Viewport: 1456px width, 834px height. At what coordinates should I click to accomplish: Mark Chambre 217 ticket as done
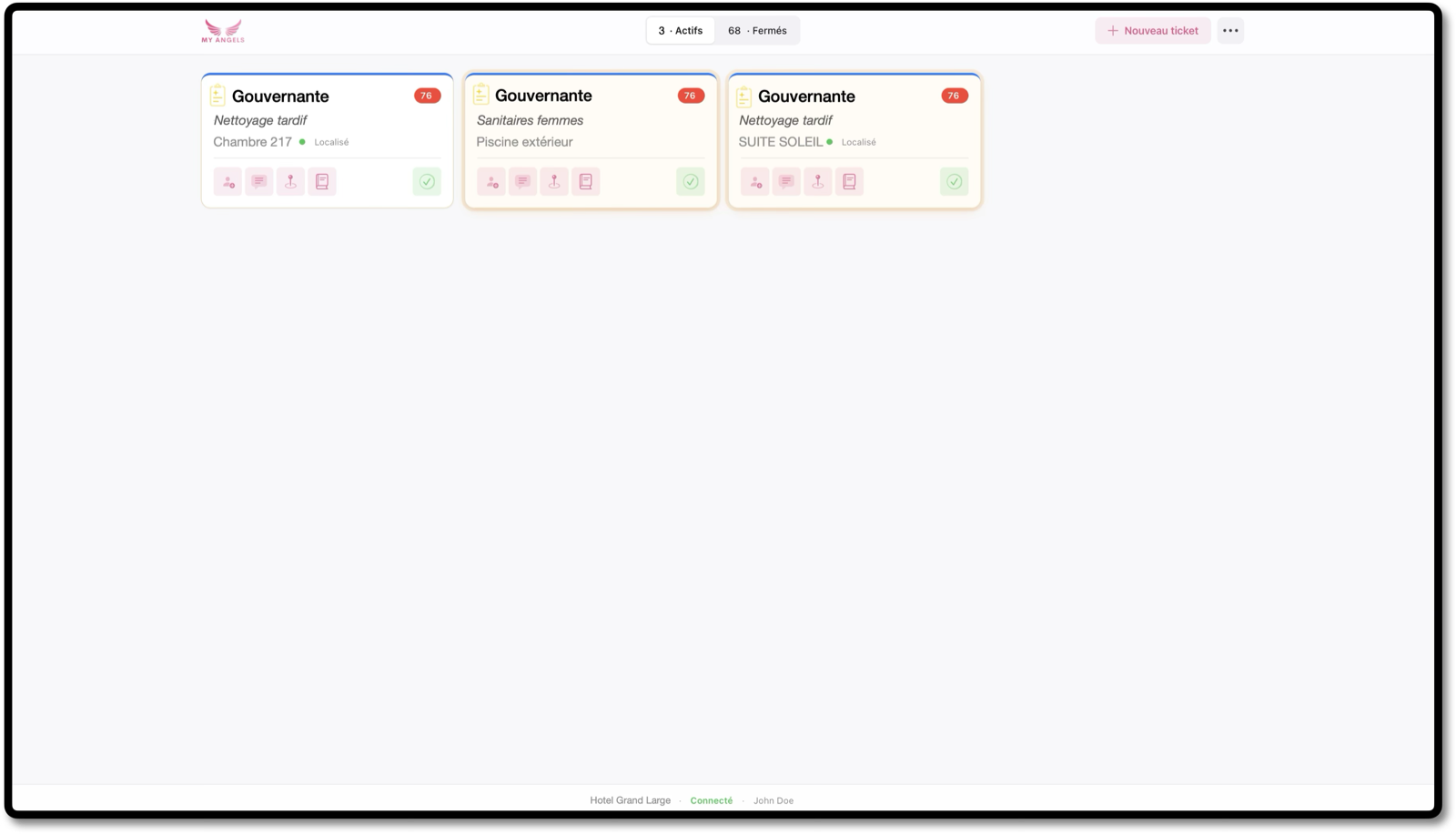(x=427, y=181)
